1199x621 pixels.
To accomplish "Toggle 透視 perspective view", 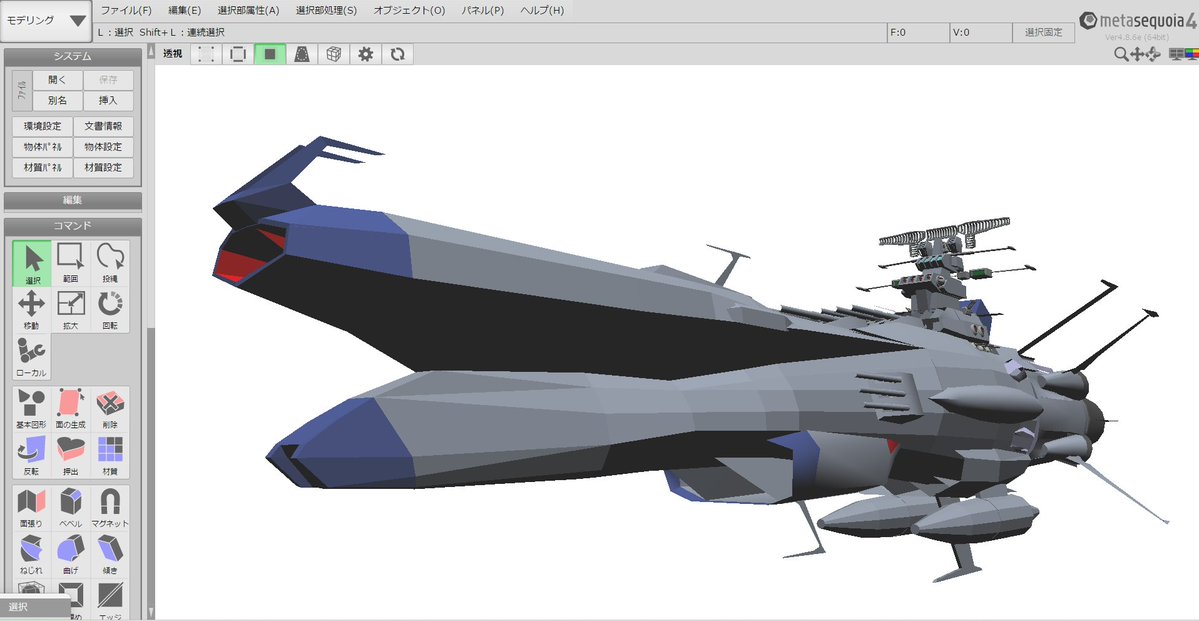I will 173,54.
